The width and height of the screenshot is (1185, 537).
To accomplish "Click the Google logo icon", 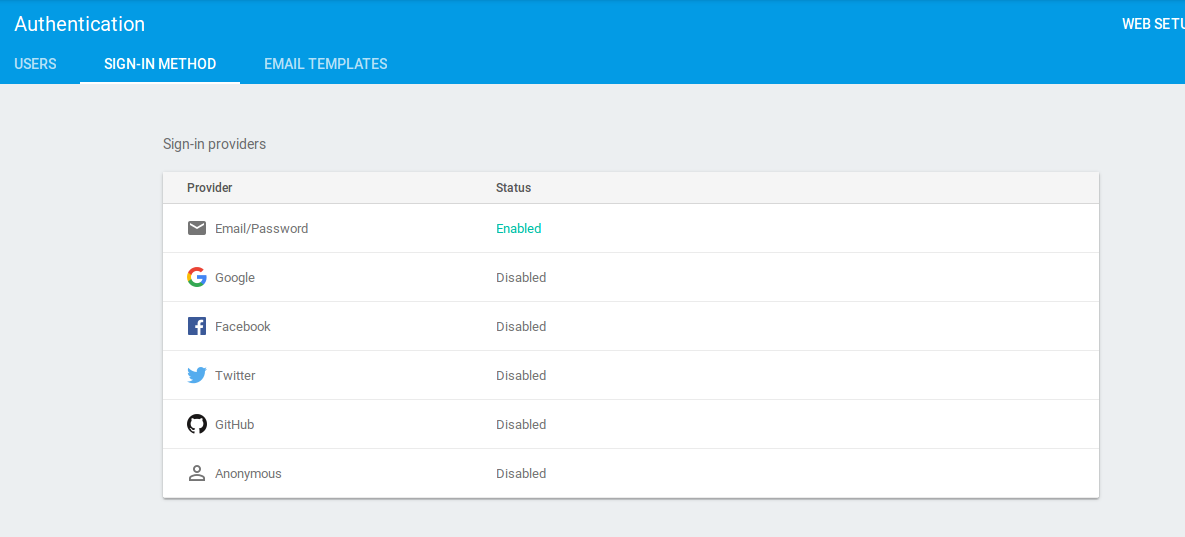I will (197, 277).
